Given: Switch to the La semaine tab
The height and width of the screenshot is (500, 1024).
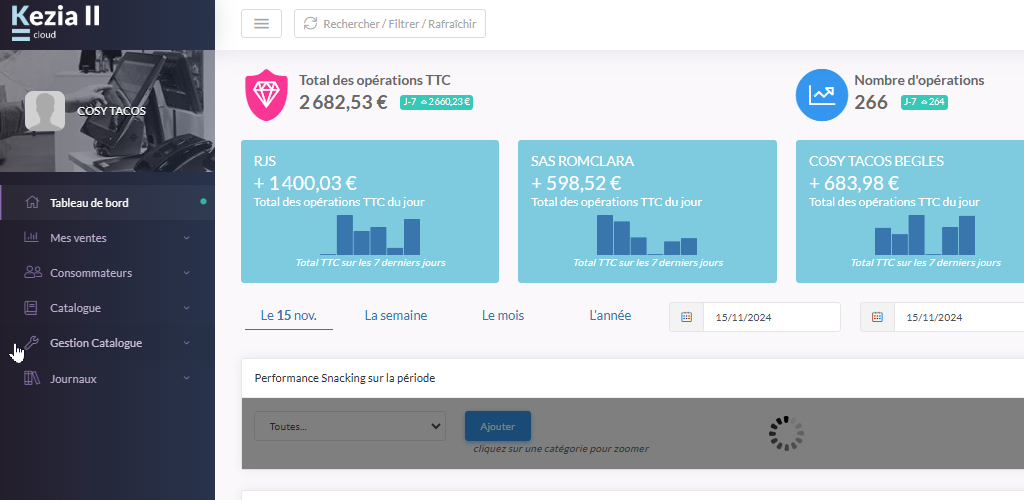Looking at the screenshot, I should point(396,316).
